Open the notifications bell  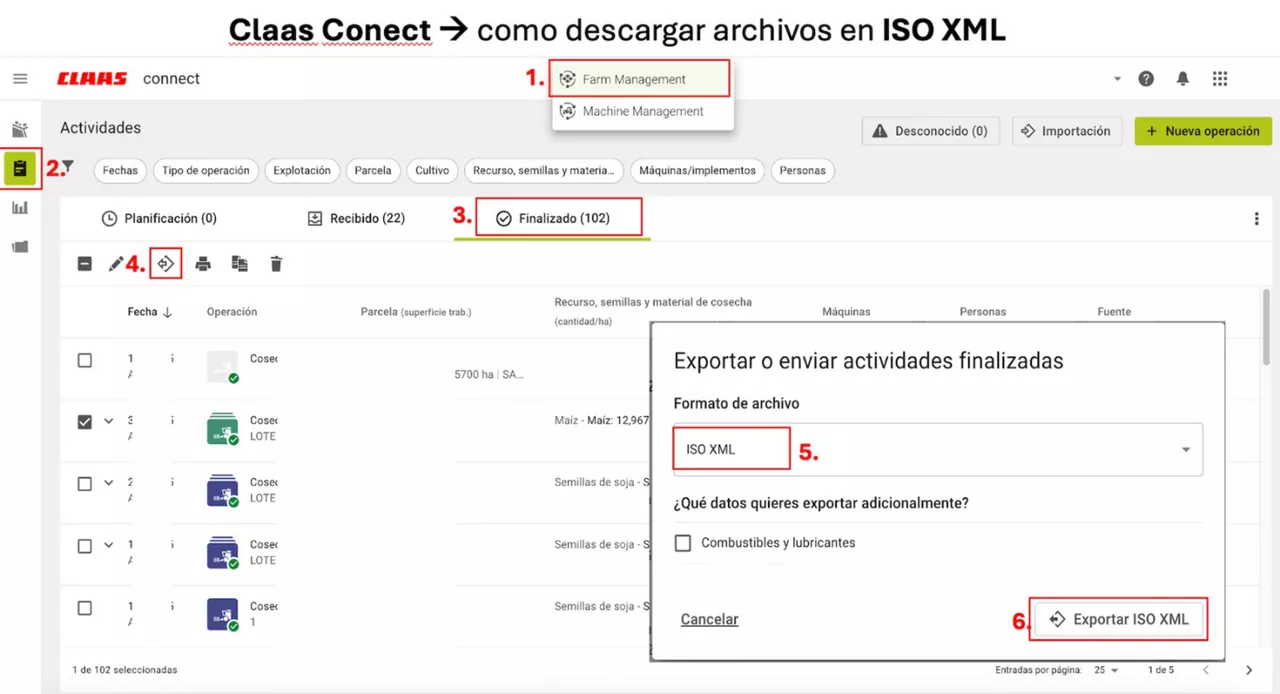pyautogui.click(x=1183, y=79)
